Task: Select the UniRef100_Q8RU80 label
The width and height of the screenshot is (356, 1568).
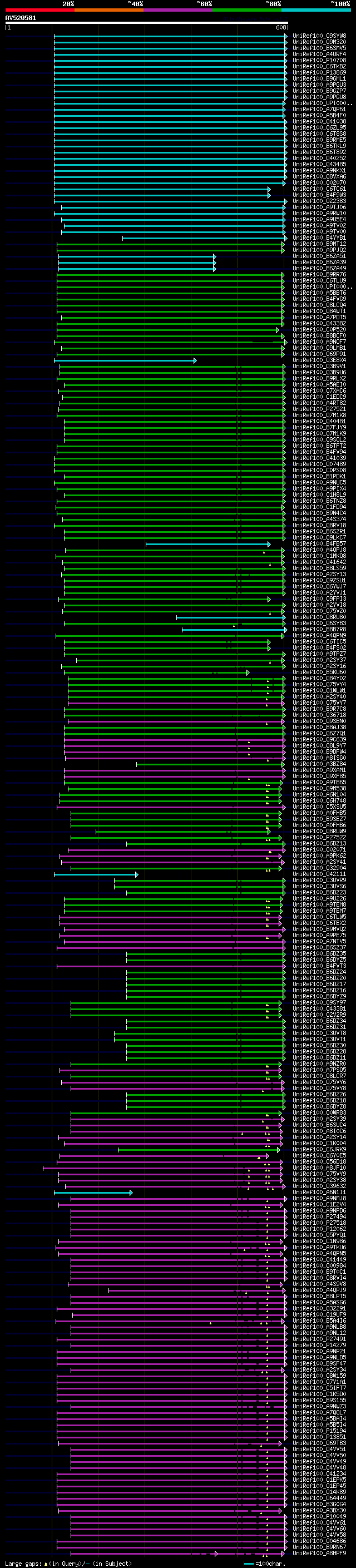Action: (x=319, y=617)
